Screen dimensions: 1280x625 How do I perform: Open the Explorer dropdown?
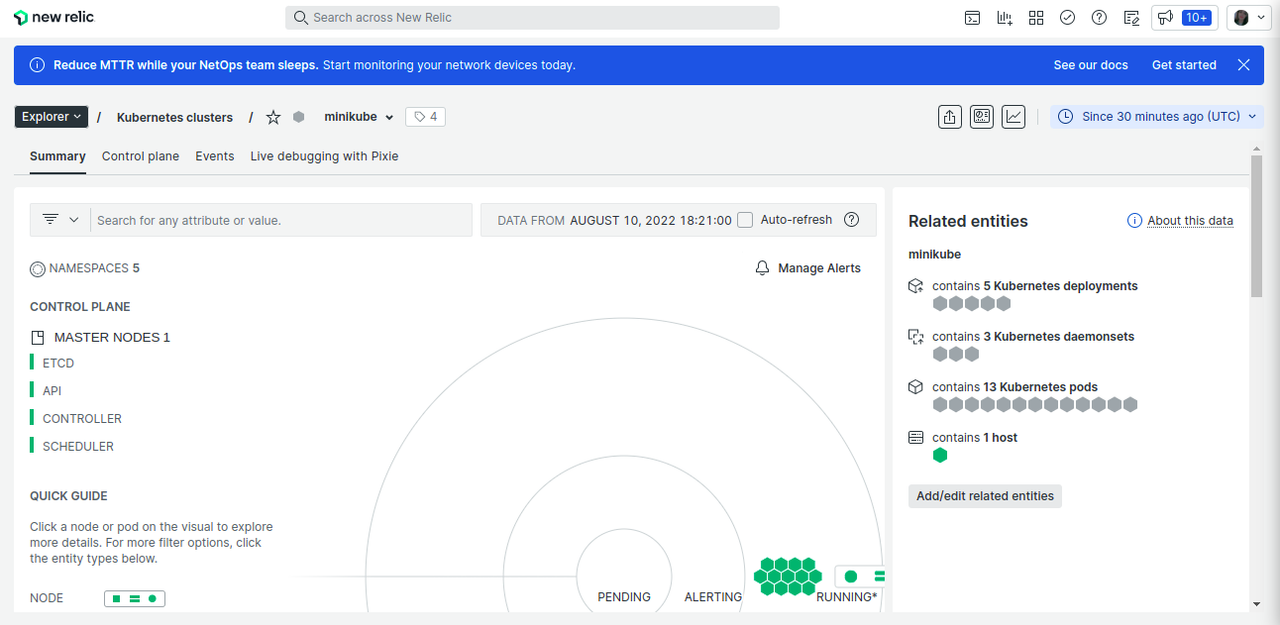tap(51, 117)
